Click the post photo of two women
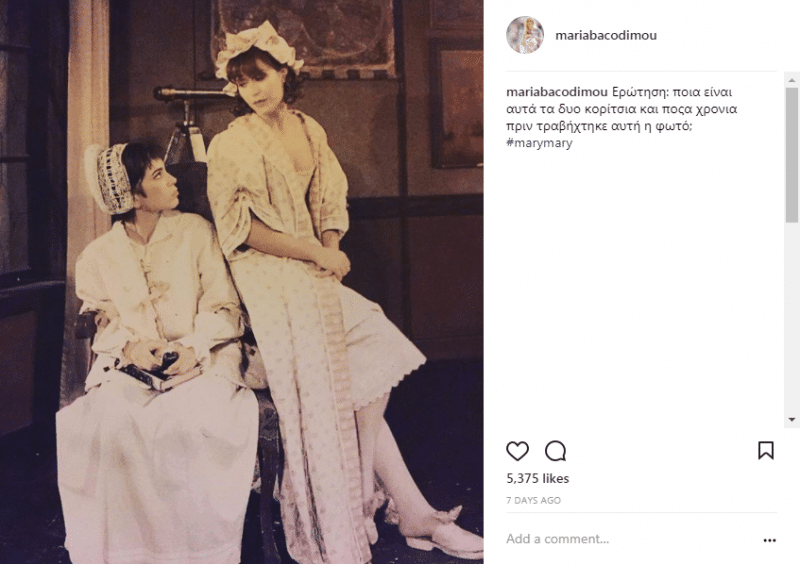 pos(242,282)
